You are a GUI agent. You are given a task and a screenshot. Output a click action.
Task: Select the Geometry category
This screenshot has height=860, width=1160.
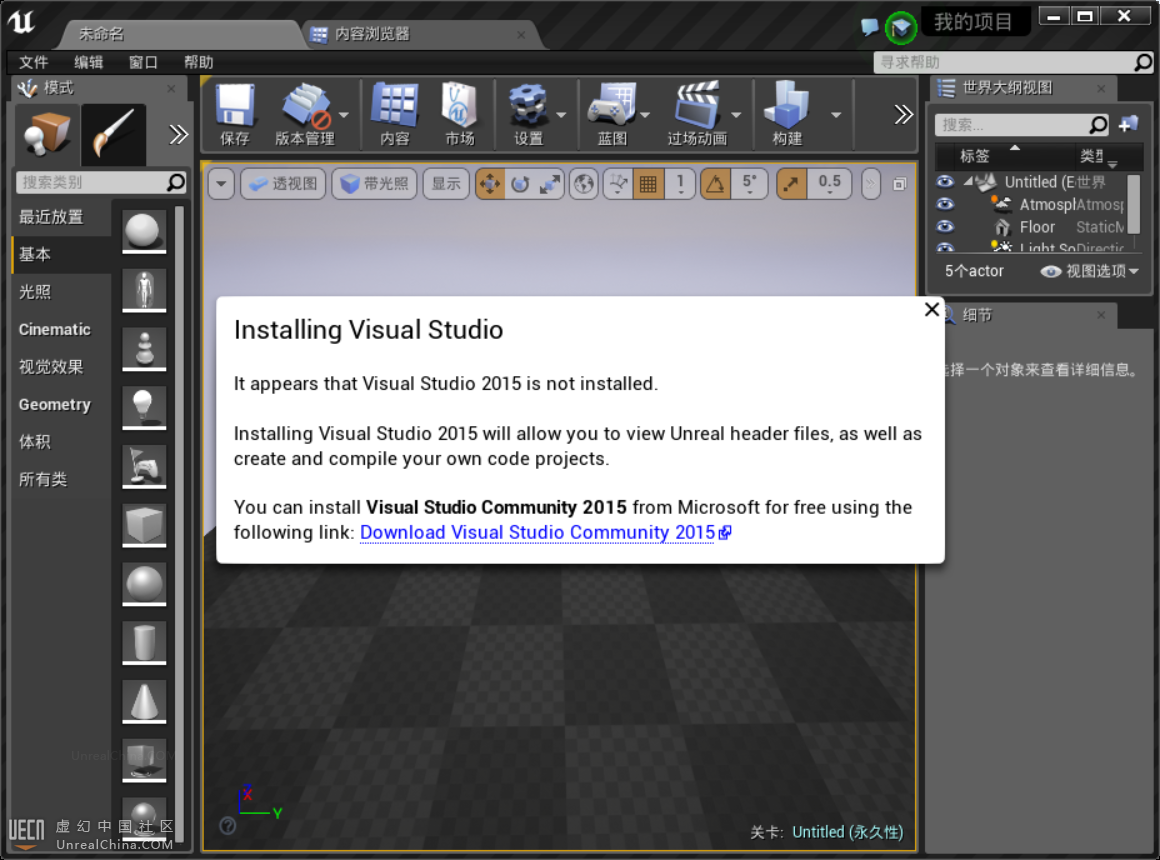click(61, 404)
